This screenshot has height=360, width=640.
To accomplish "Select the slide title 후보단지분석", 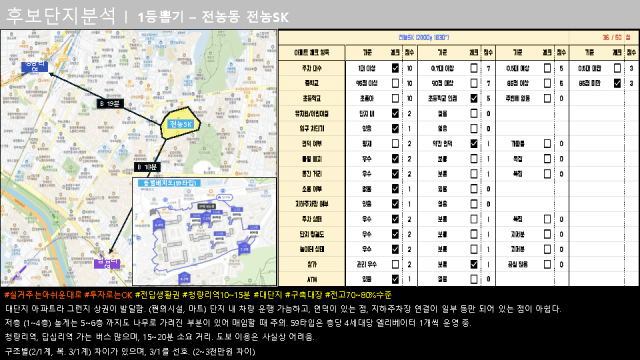I will click(x=61, y=16).
